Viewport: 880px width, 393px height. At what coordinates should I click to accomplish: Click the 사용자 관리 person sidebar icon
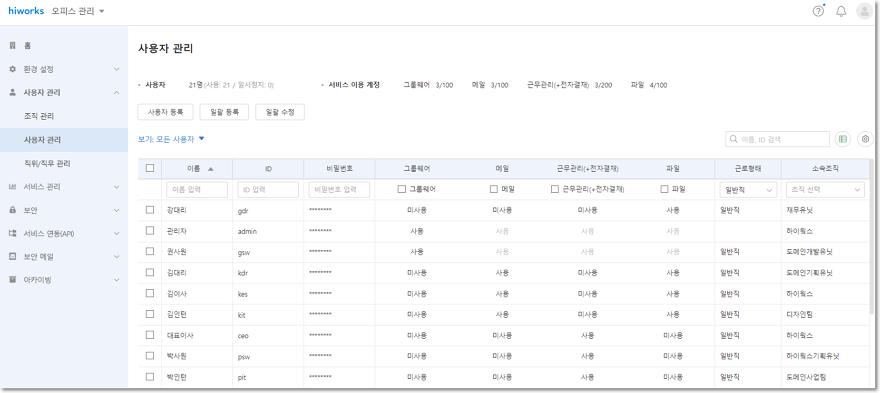coord(12,93)
